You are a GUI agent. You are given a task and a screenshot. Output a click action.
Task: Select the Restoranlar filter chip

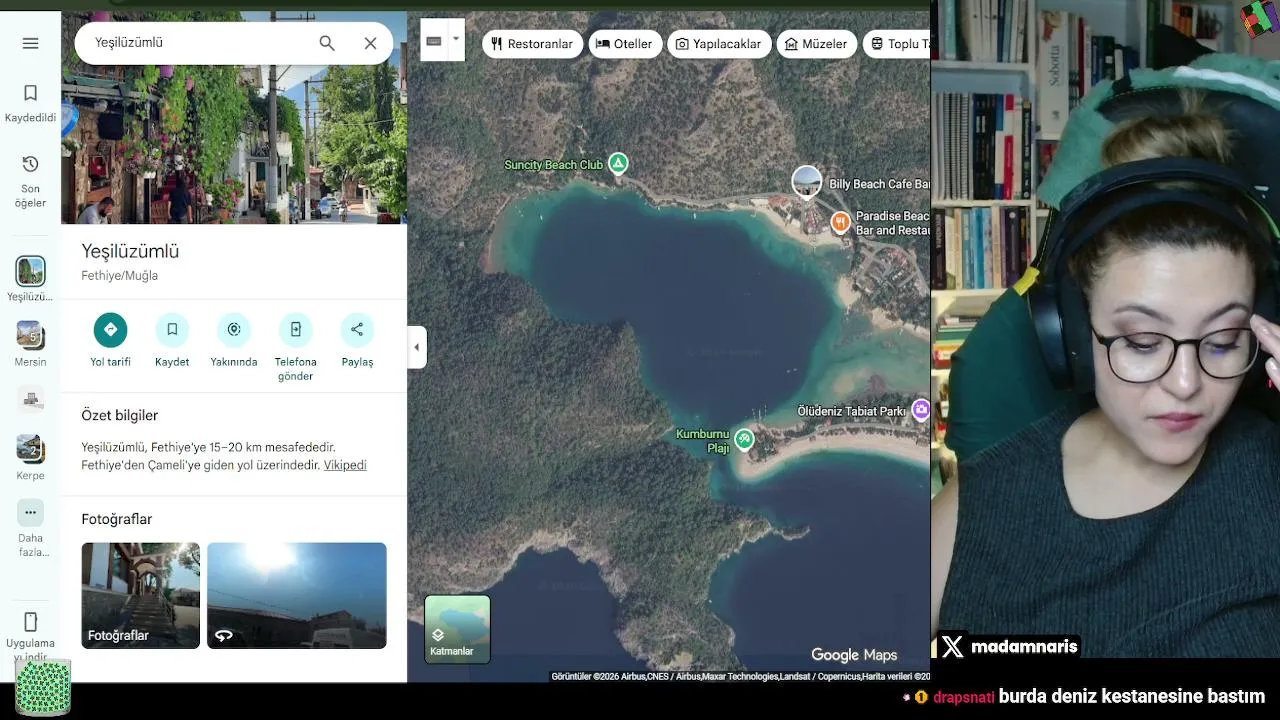(x=532, y=44)
